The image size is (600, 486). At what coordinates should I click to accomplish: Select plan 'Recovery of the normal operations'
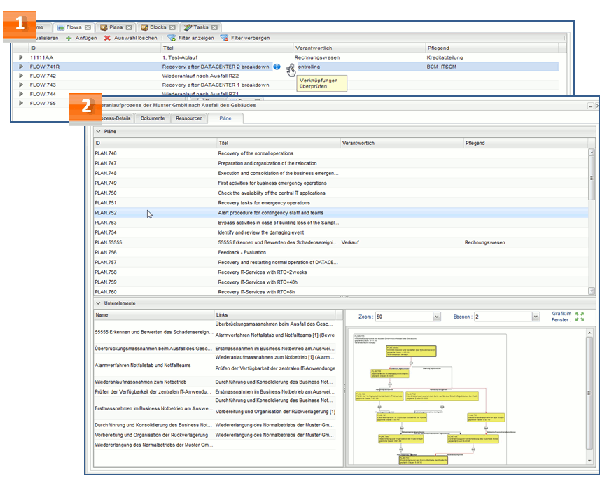point(341,153)
